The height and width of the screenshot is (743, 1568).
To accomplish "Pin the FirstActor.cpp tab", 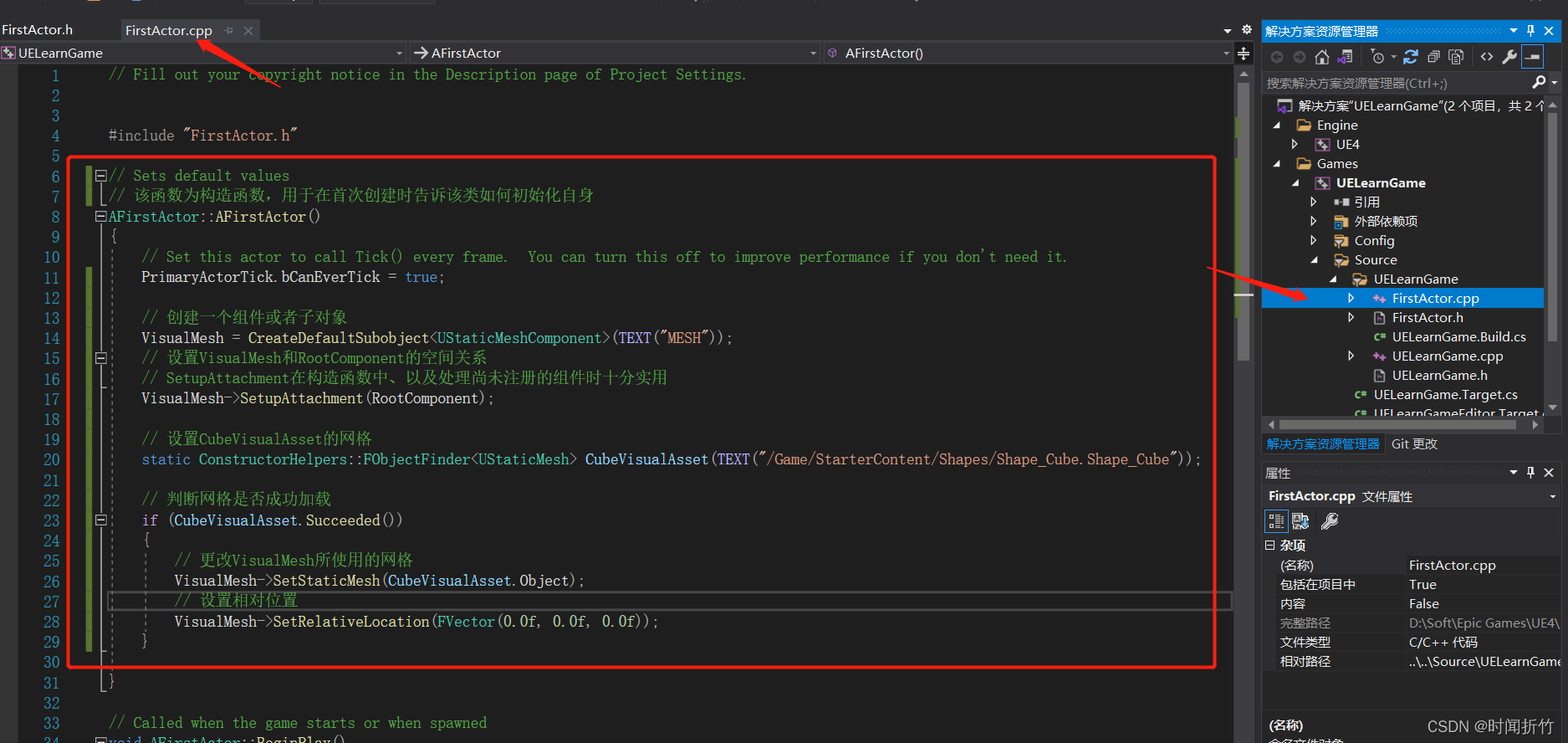I will tap(229, 30).
